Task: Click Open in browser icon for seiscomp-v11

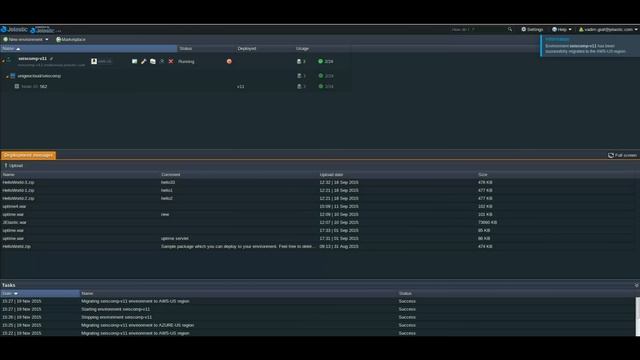Action: click(x=134, y=61)
